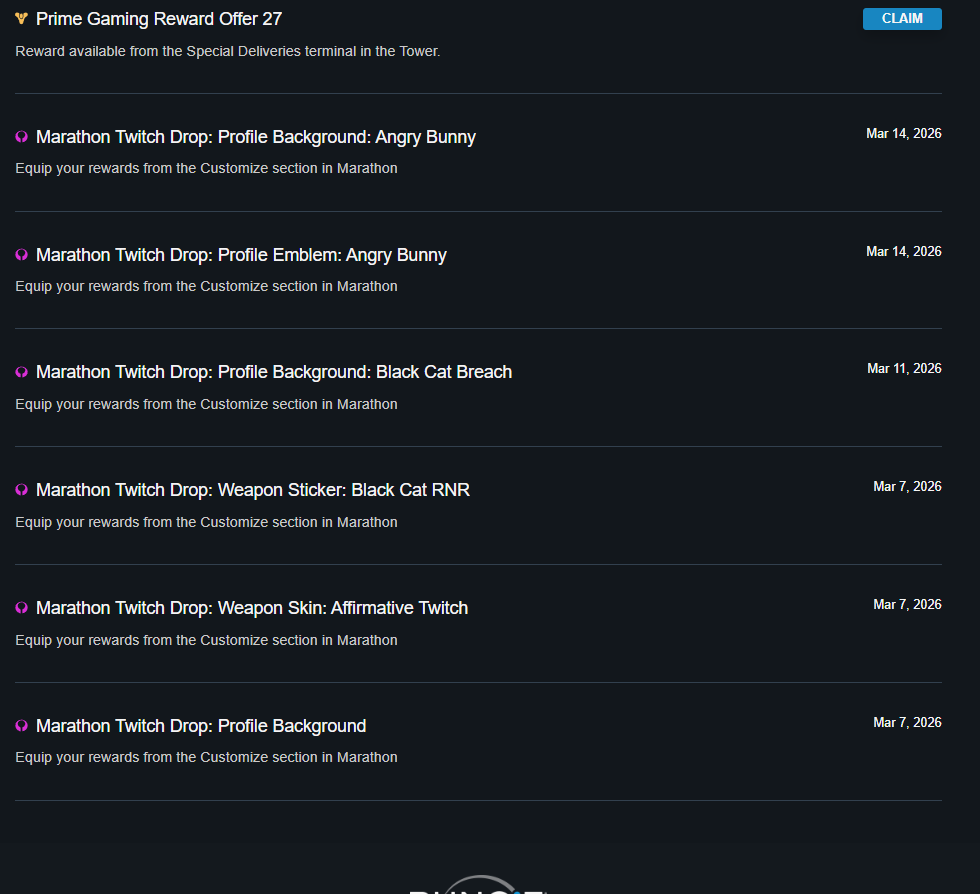The image size is (980, 894).
Task: Select the Profile Emblem: Angry Bunny title
Action: [241, 255]
